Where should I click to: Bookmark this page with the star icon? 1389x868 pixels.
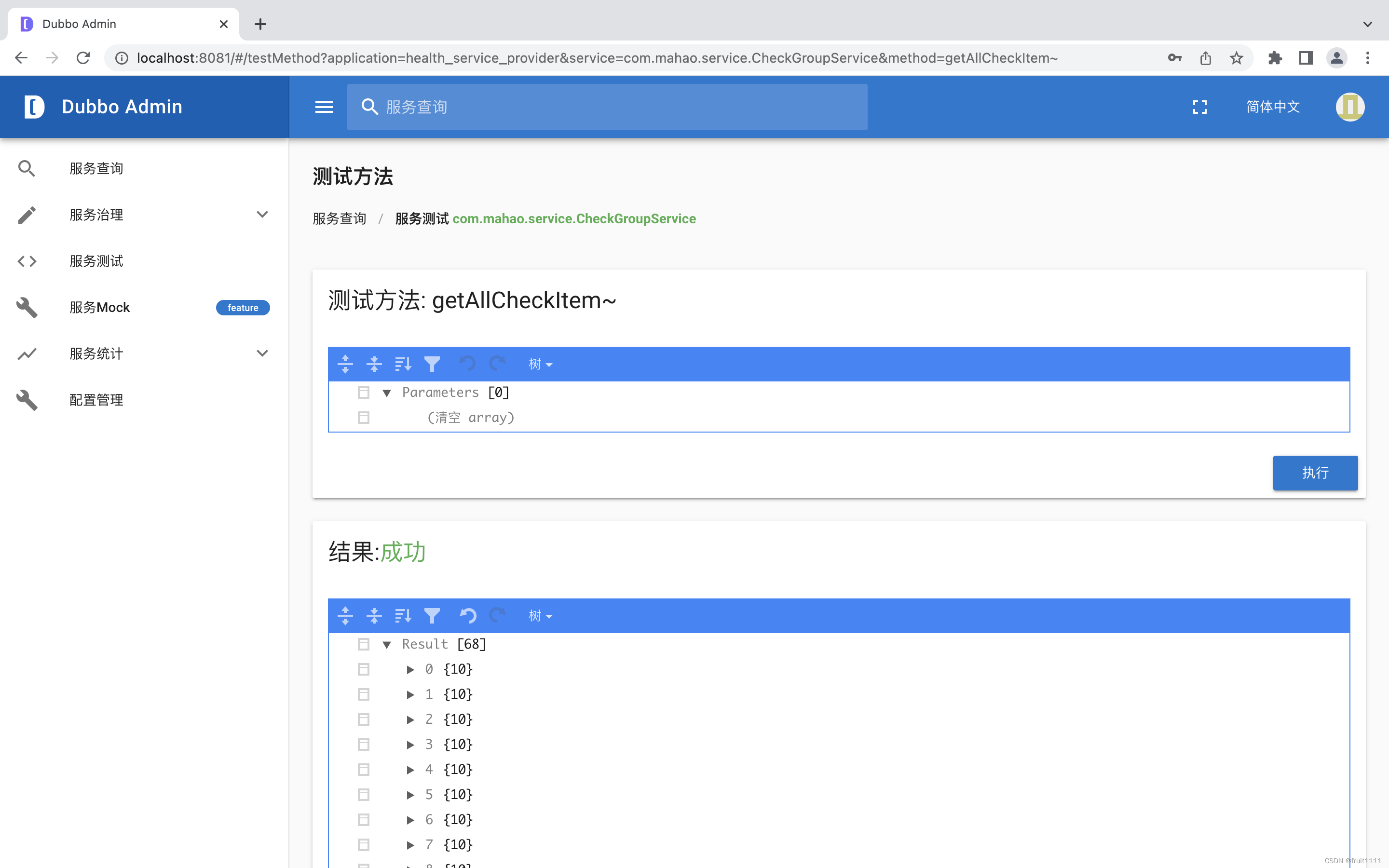coord(1236,58)
